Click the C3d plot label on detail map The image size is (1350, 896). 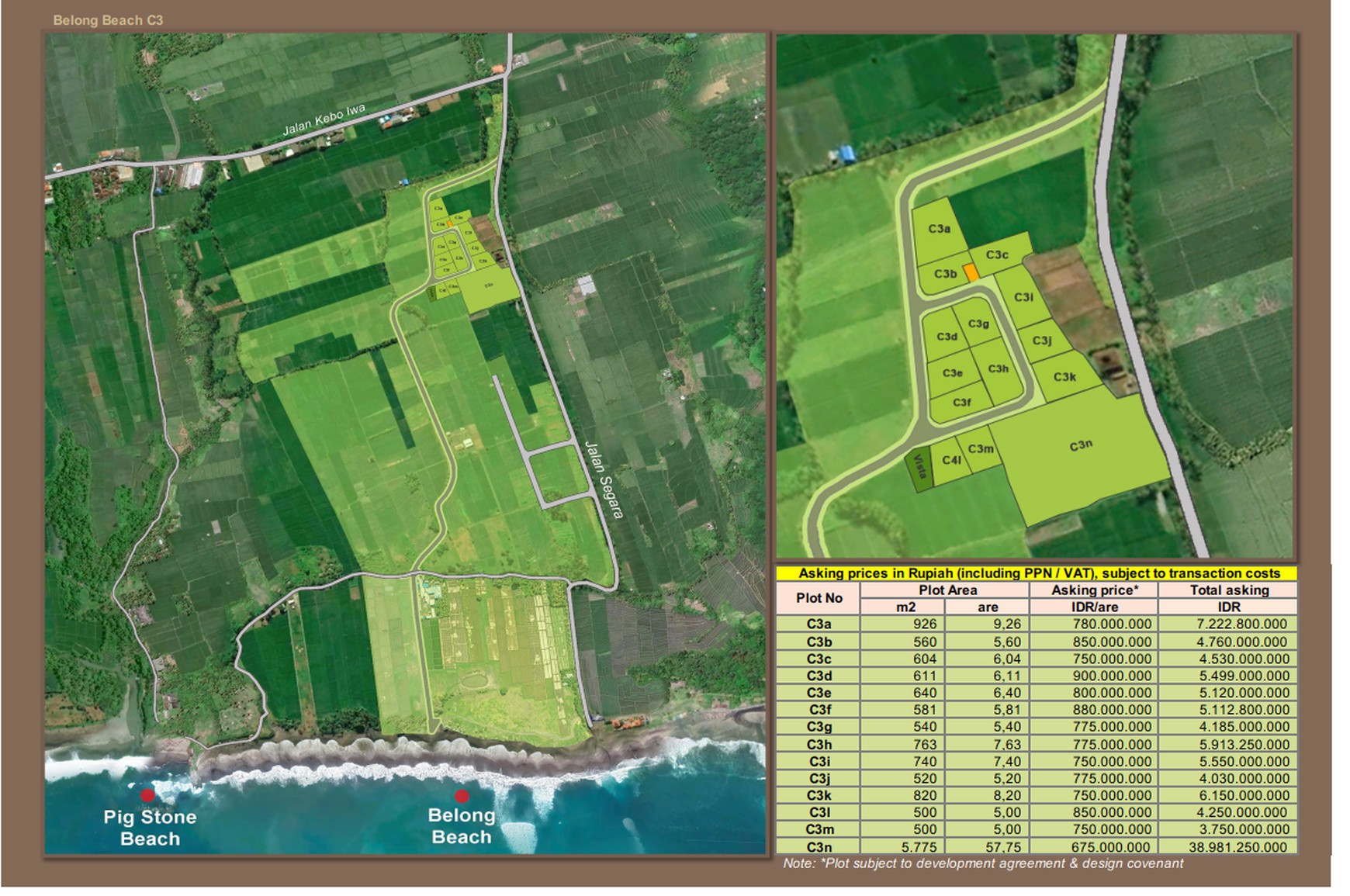tap(947, 337)
